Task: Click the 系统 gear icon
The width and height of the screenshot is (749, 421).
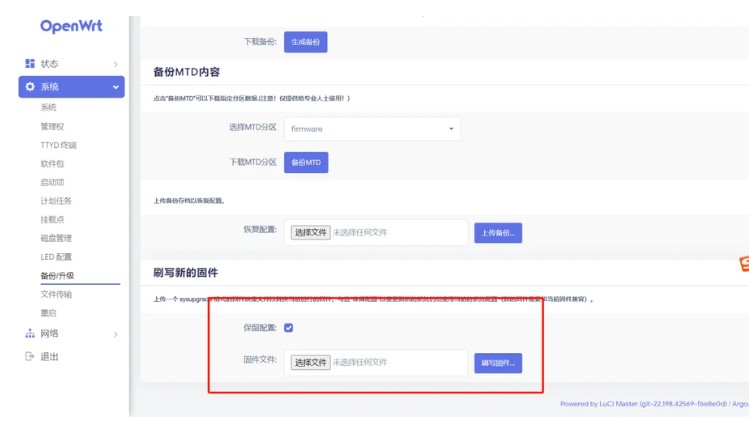Action: pyautogui.click(x=30, y=87)
